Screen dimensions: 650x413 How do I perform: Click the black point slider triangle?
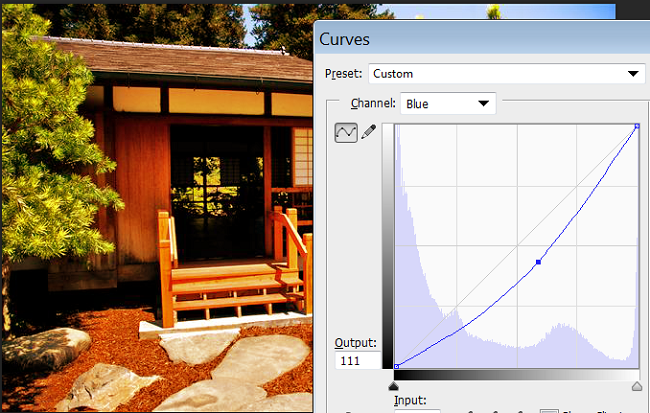pyautogui.click(x=393, y=386)
